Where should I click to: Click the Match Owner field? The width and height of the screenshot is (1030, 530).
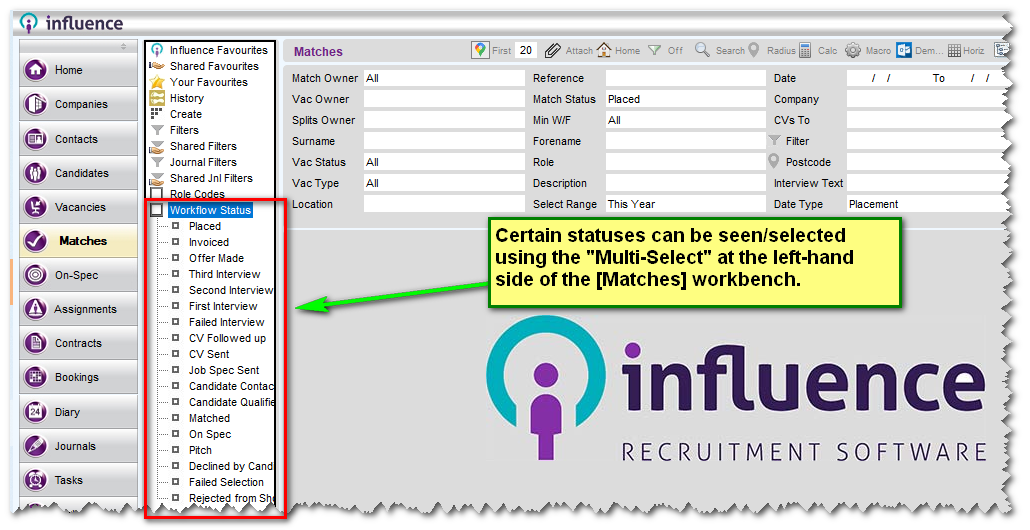444,78
